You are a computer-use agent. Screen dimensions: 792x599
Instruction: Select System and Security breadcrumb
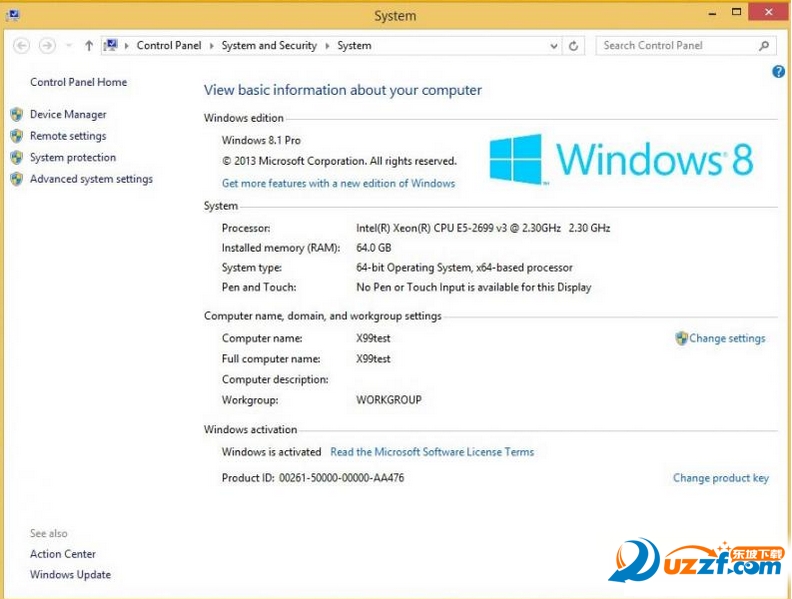[269, 45]
